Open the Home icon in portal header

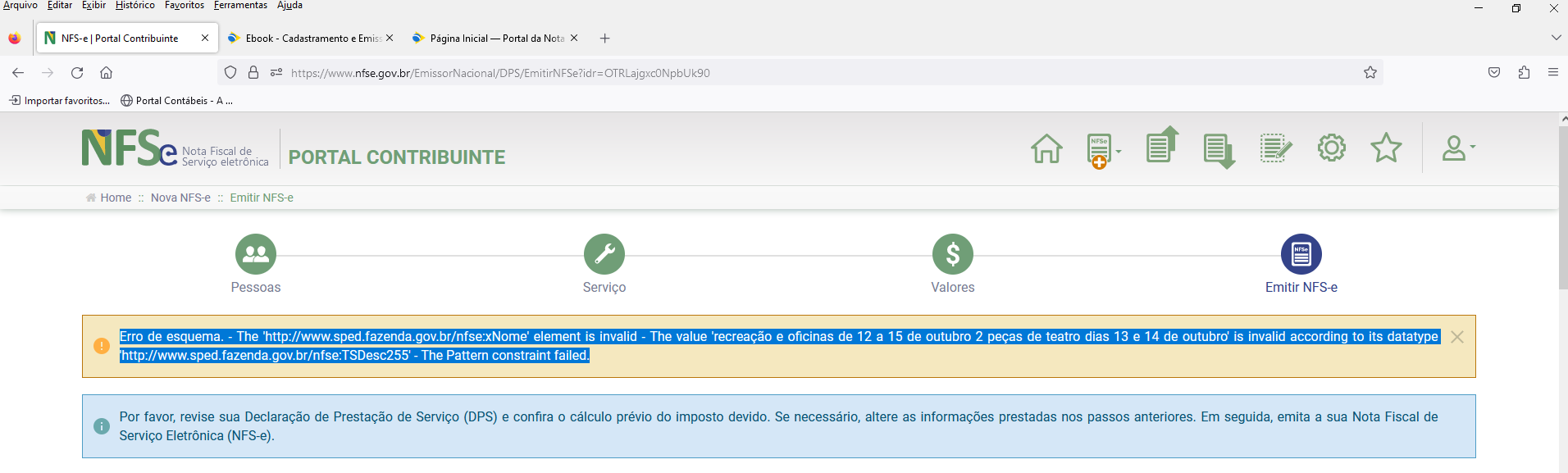1046,148
